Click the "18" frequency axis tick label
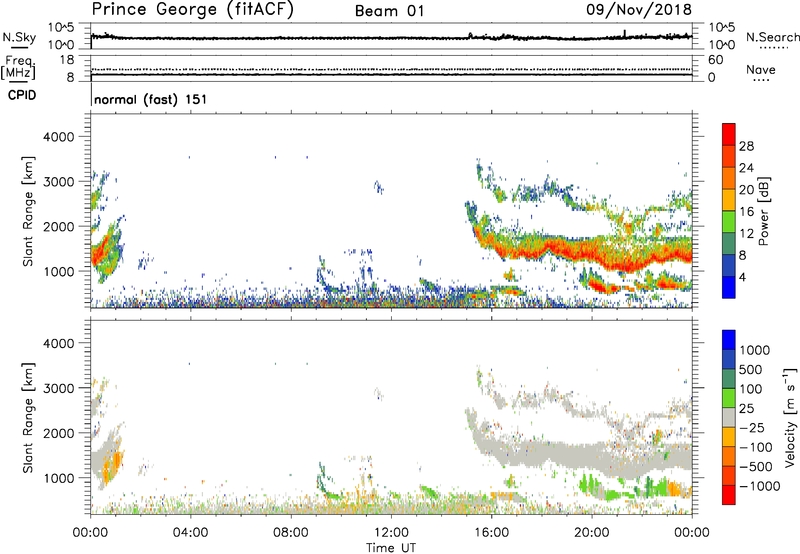The width and height of the screenshot is (800, 554). (67, 60)
